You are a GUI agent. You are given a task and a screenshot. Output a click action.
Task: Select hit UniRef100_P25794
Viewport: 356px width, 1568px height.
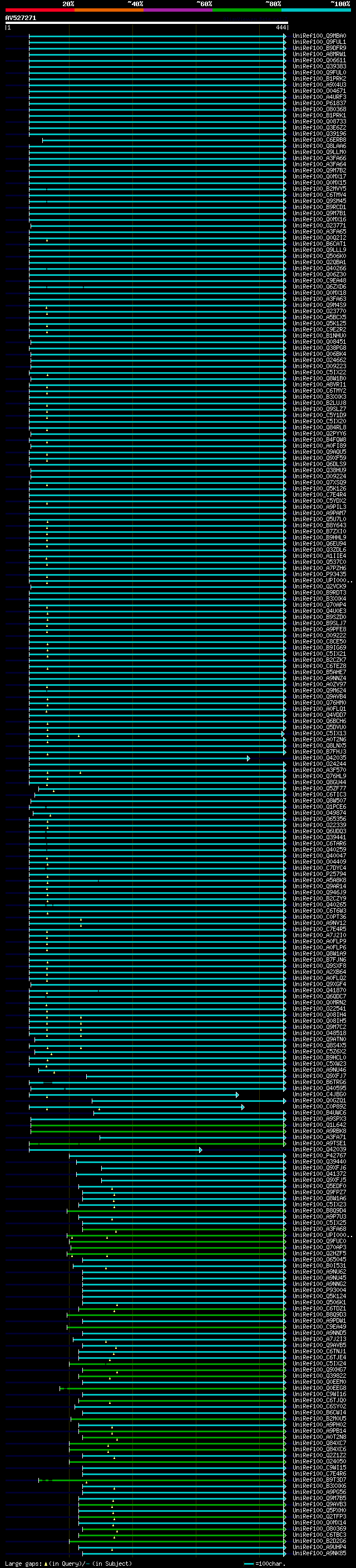click(319, 874)
